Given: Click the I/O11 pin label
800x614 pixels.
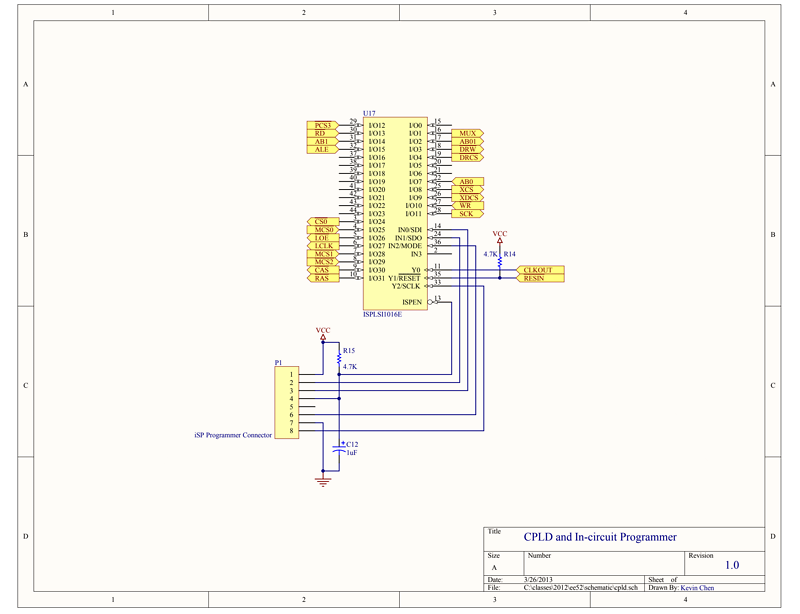Looking at the screenshot, I should pos(414,214).
